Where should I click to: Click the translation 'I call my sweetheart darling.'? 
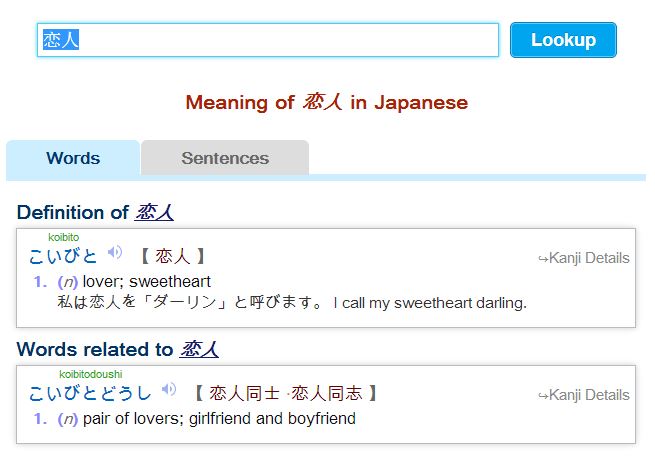[430, 302]
